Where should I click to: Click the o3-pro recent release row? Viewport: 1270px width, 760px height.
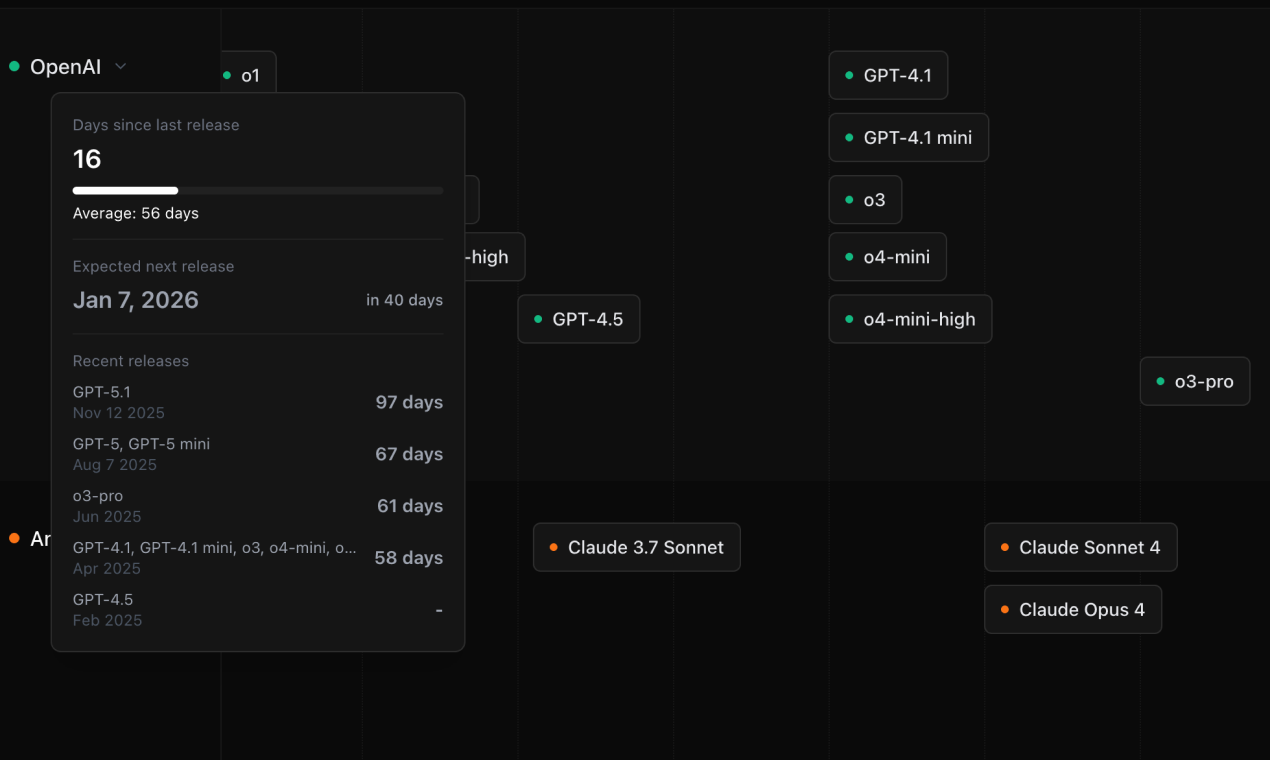click(258, 506)
